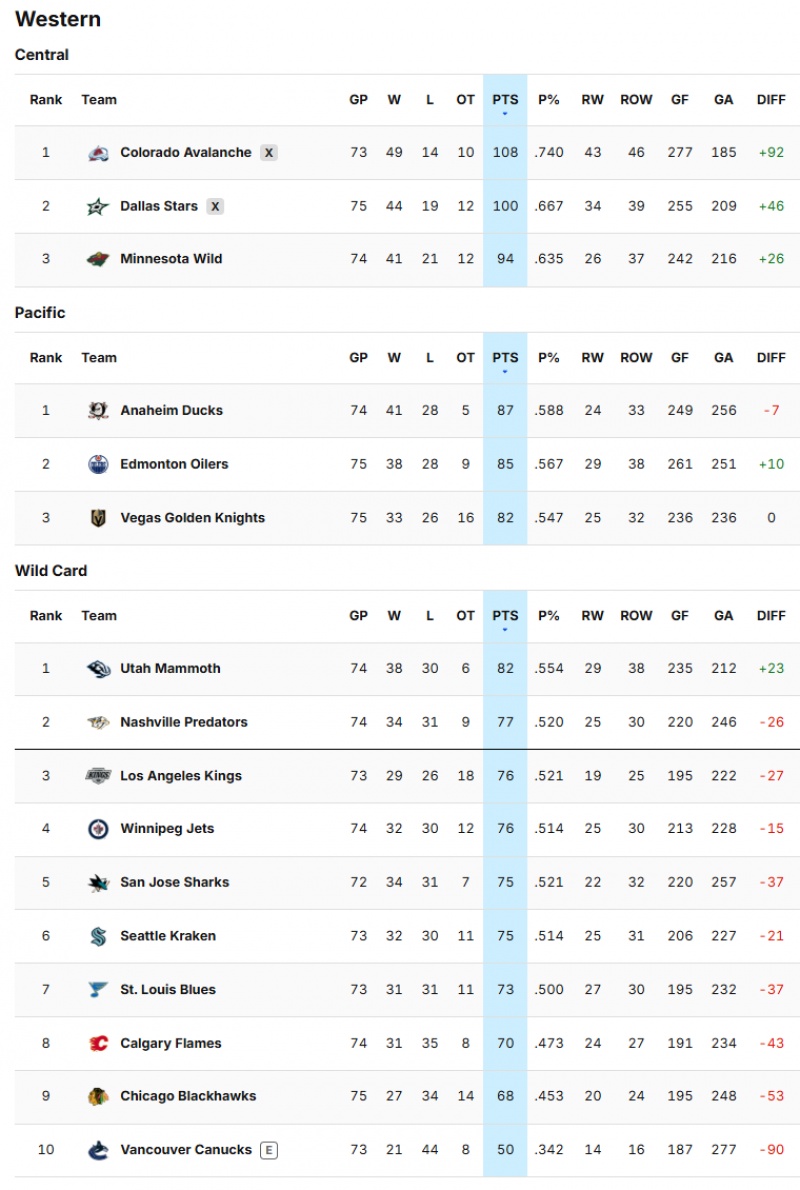Click the Utah Mammoth logo
This screenshot has width=800, height=1190.
coord(98,669)
